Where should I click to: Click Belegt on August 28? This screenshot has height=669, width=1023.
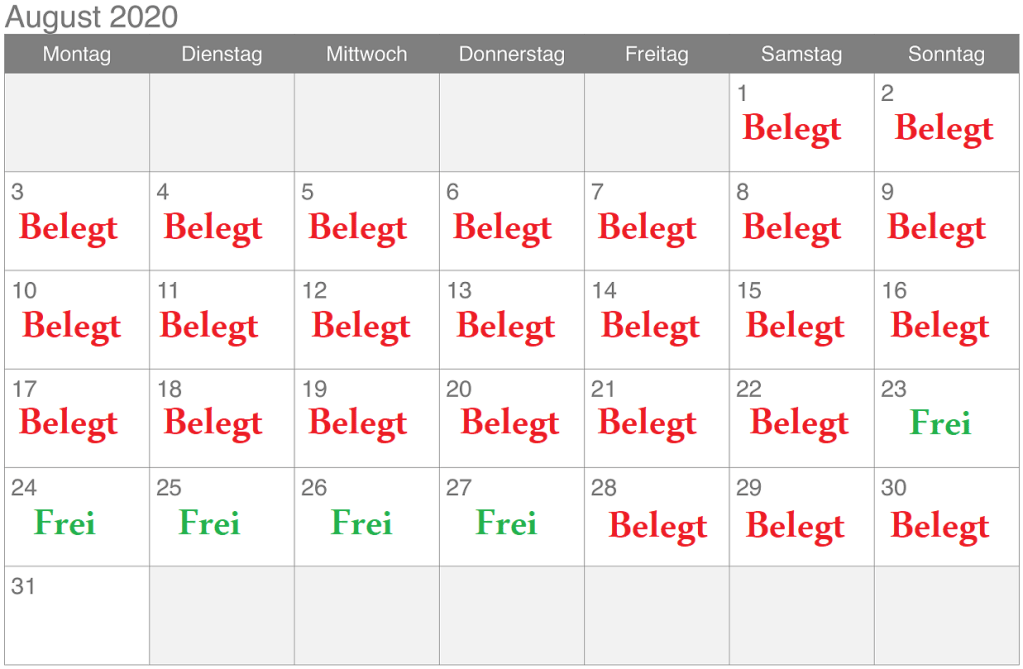tap(658, 526)
